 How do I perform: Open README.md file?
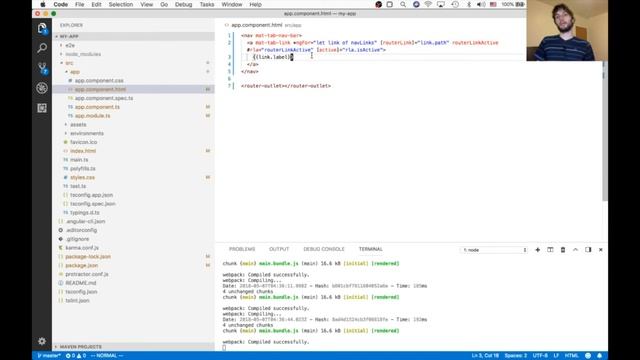81,283
